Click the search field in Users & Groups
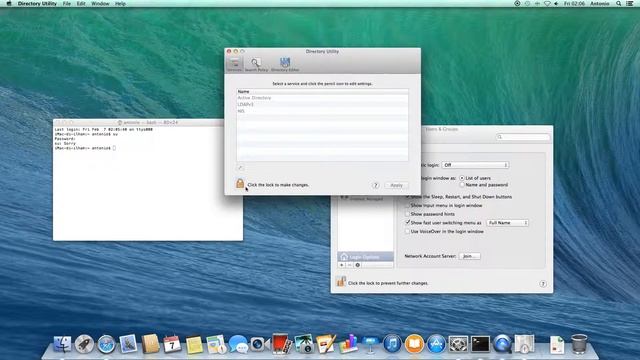Viewport: 640px width, 360px height. point(523,137)
